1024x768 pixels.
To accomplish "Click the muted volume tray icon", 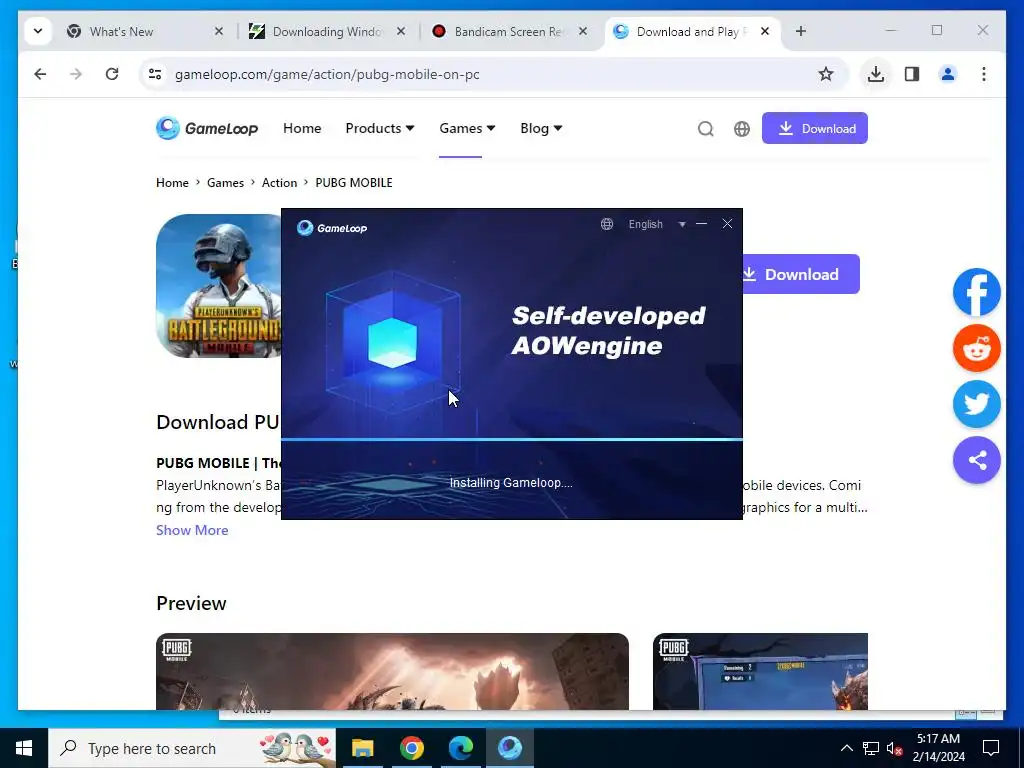I will tap(895, 748).
